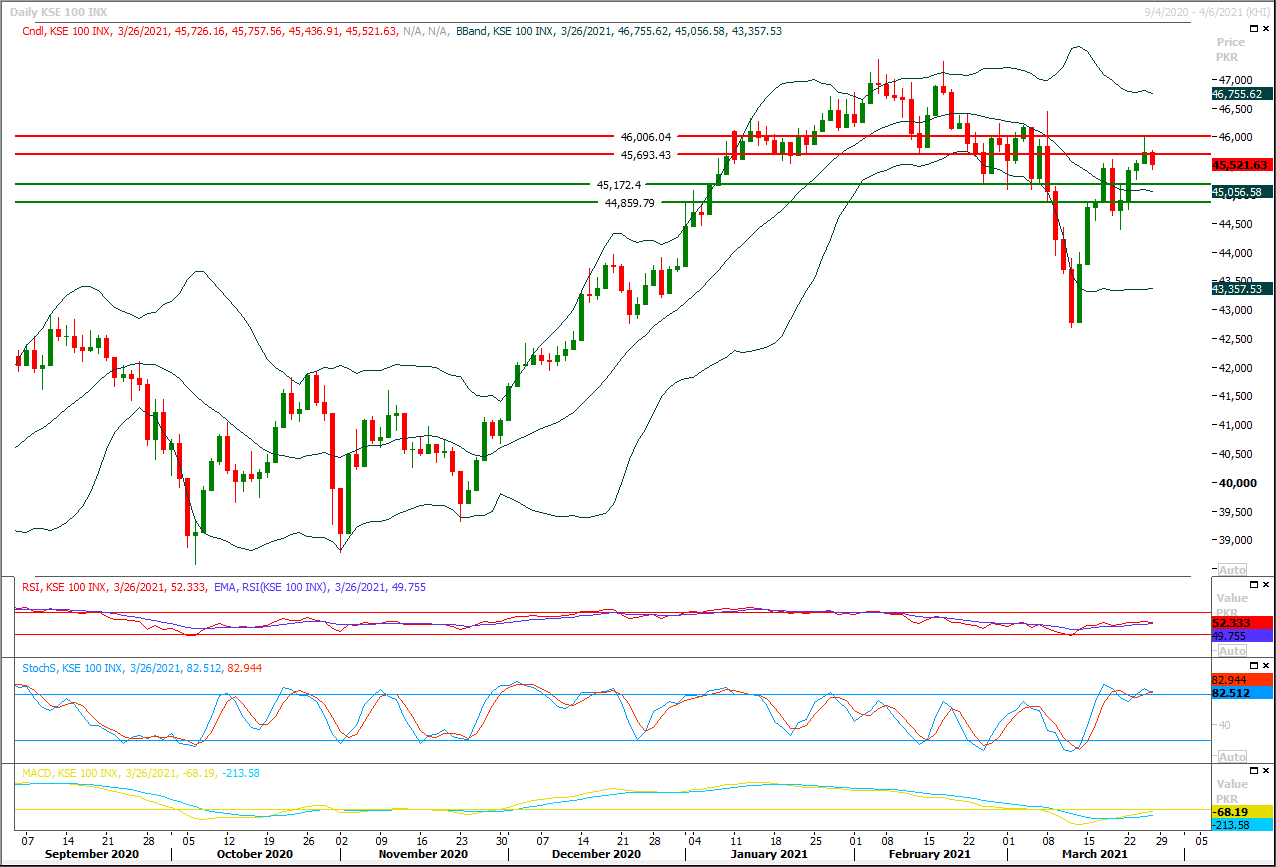
Task: Click the 'January 2021' time axis label
Action: (x=767, y=854)
